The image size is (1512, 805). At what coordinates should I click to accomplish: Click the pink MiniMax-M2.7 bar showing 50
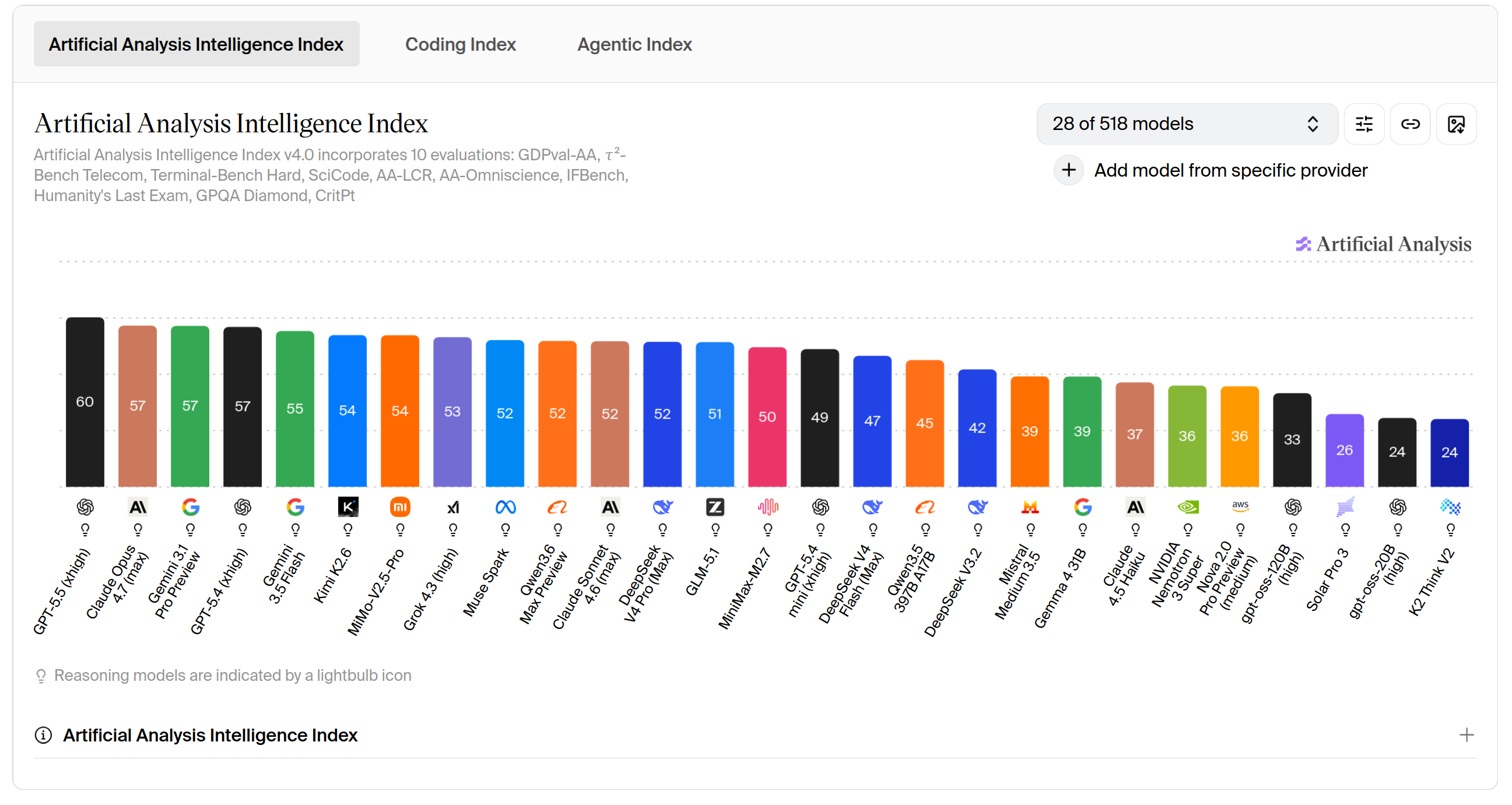[x=767, y=417]
